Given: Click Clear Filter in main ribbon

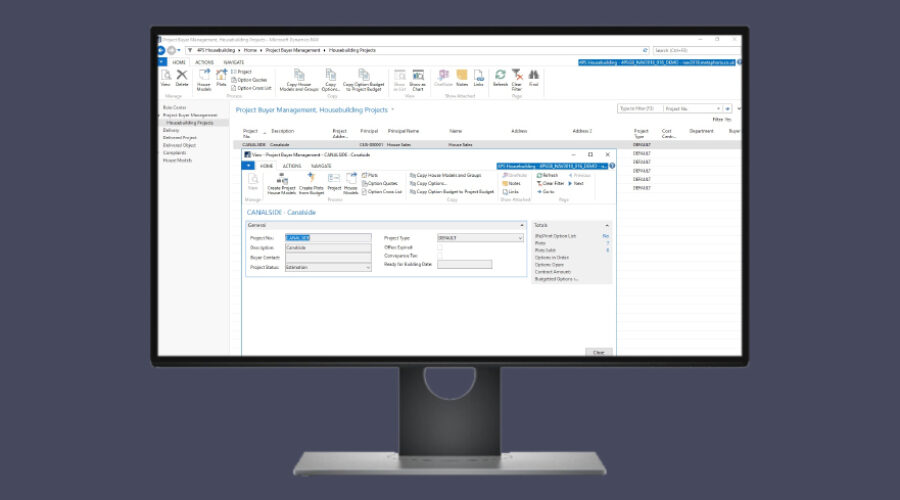Looking at the screenshot, I should 517,77.
